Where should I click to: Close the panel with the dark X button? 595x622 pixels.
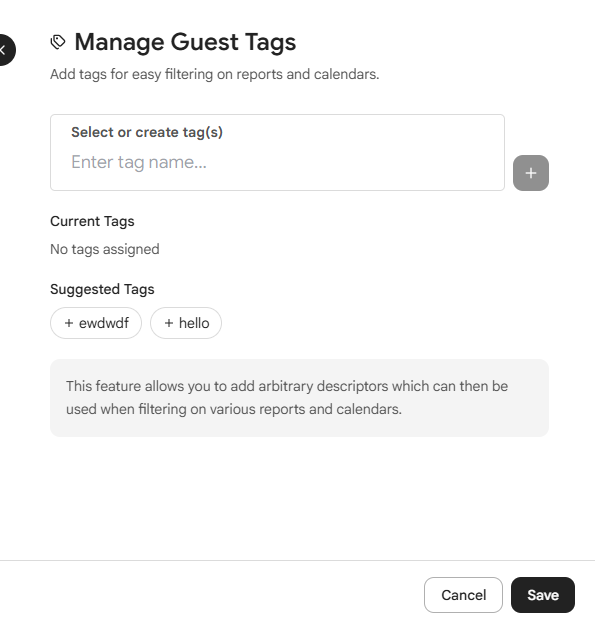(5, 50)
